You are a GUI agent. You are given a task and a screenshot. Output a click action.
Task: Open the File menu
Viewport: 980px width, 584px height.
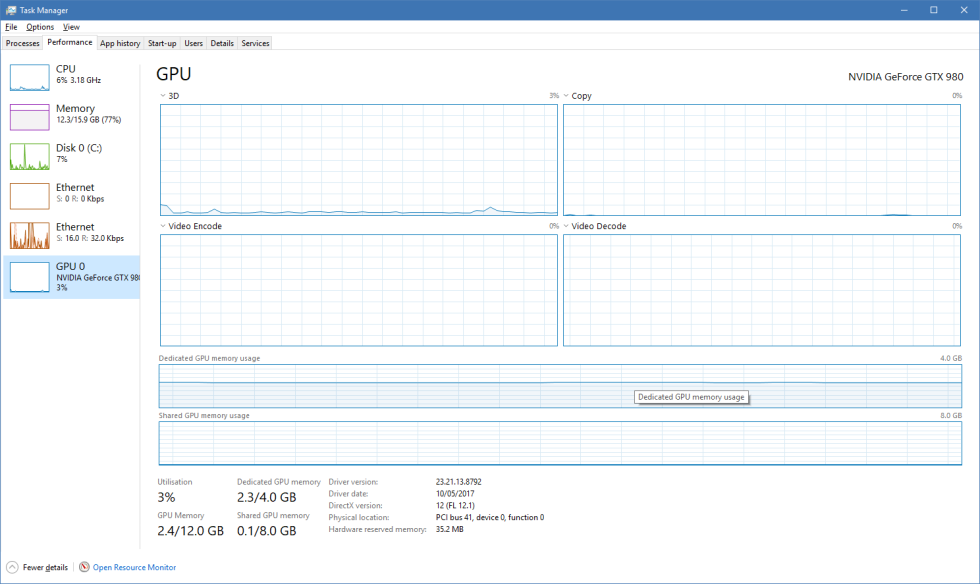coord(11,27)
